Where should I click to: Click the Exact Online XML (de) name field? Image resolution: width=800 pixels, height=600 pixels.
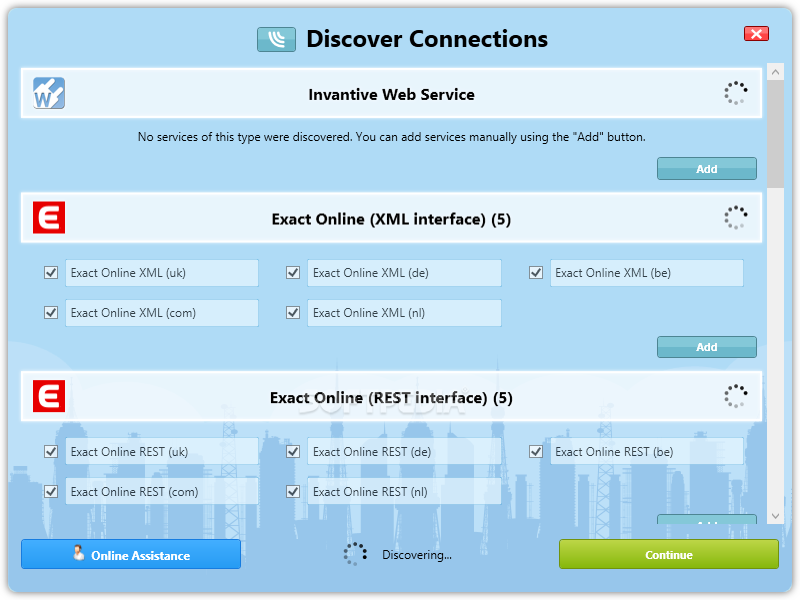(x=404, y=273)
